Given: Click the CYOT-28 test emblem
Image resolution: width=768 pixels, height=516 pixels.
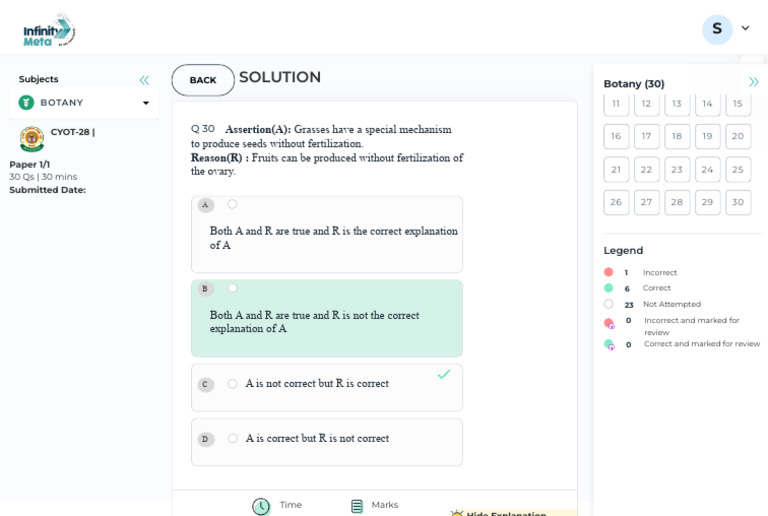Looking at the screenshot, I should click(32, 139).
